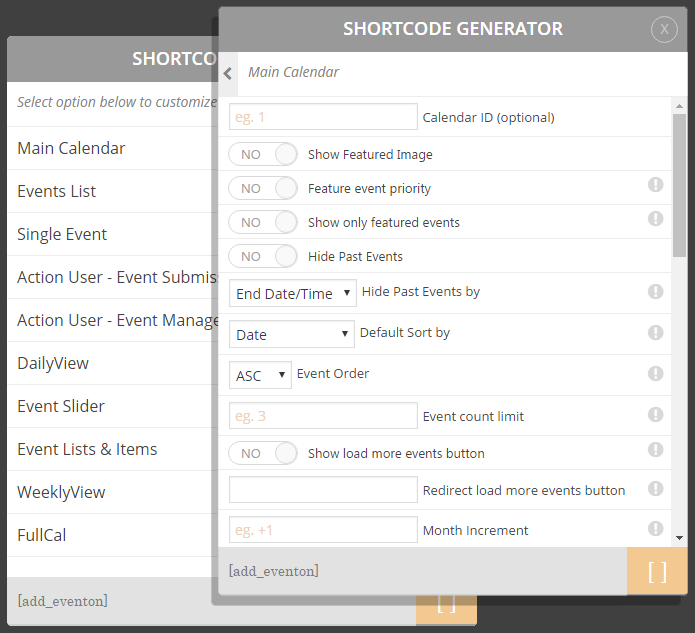695x633 pixels.
Task: Toggle Show Featured Image switch
Action: click(263, 154)
